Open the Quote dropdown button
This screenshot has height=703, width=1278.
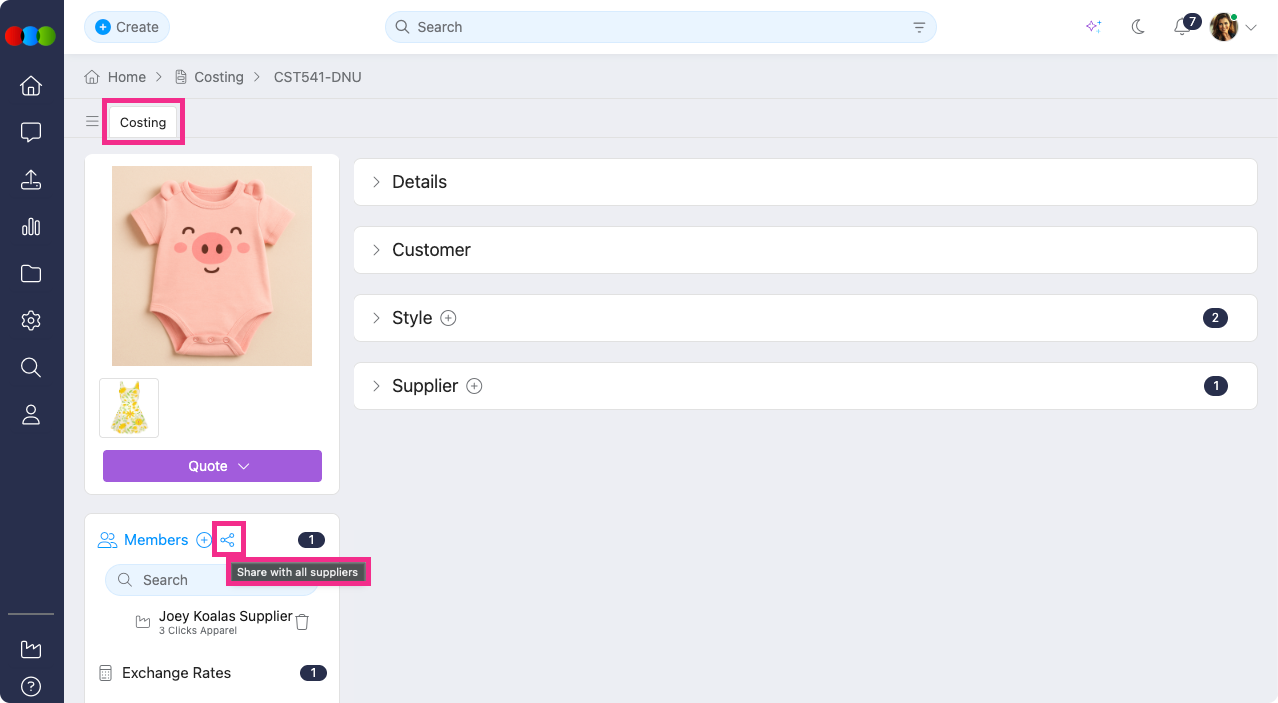212,466
